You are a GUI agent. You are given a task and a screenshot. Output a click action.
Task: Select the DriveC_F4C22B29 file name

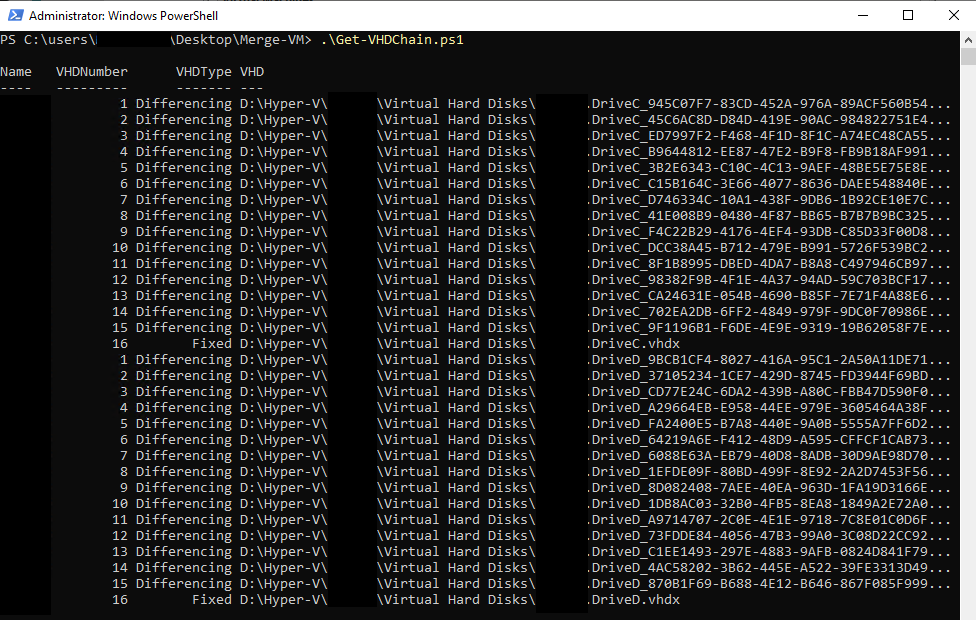pos(769,232)
